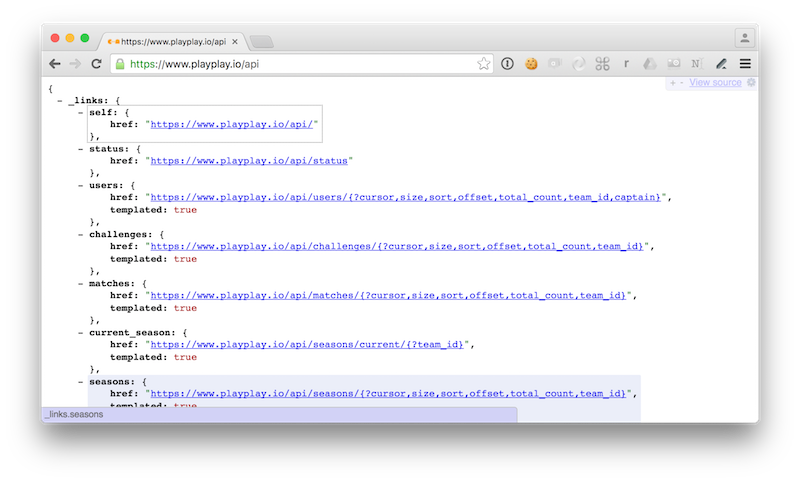Viewport: 800px width, 482px height.
Task: Open the api/status href link
Action: coord(249,161)
